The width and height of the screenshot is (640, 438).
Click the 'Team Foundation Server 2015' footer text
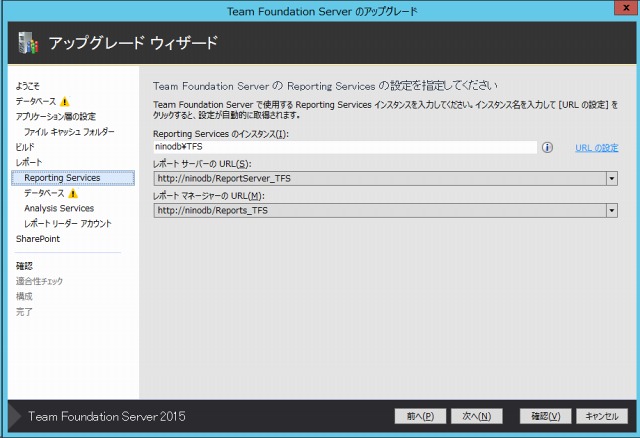pos(107,416)
